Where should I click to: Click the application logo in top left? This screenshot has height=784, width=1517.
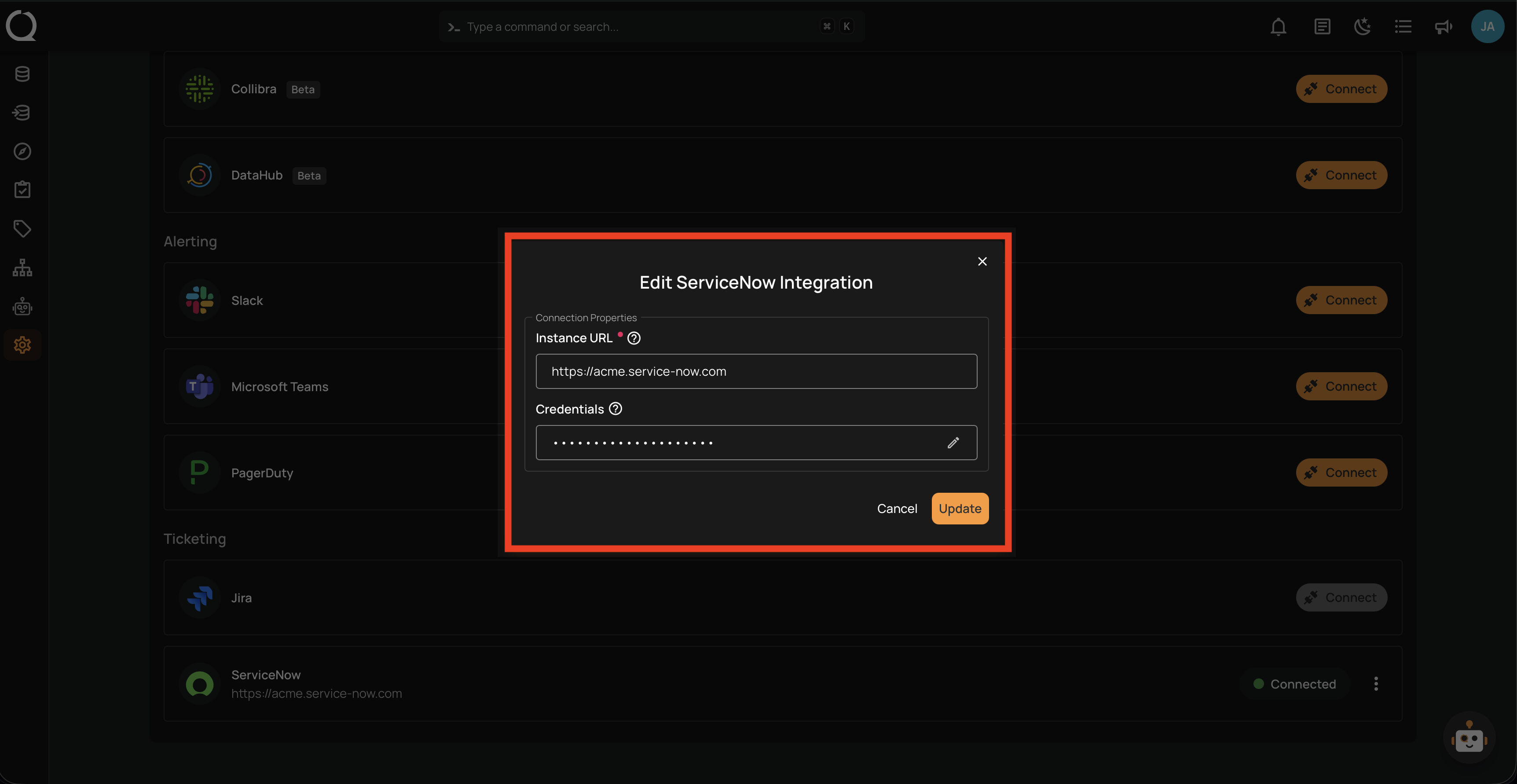pyautogui.click(x=21, y=26)
